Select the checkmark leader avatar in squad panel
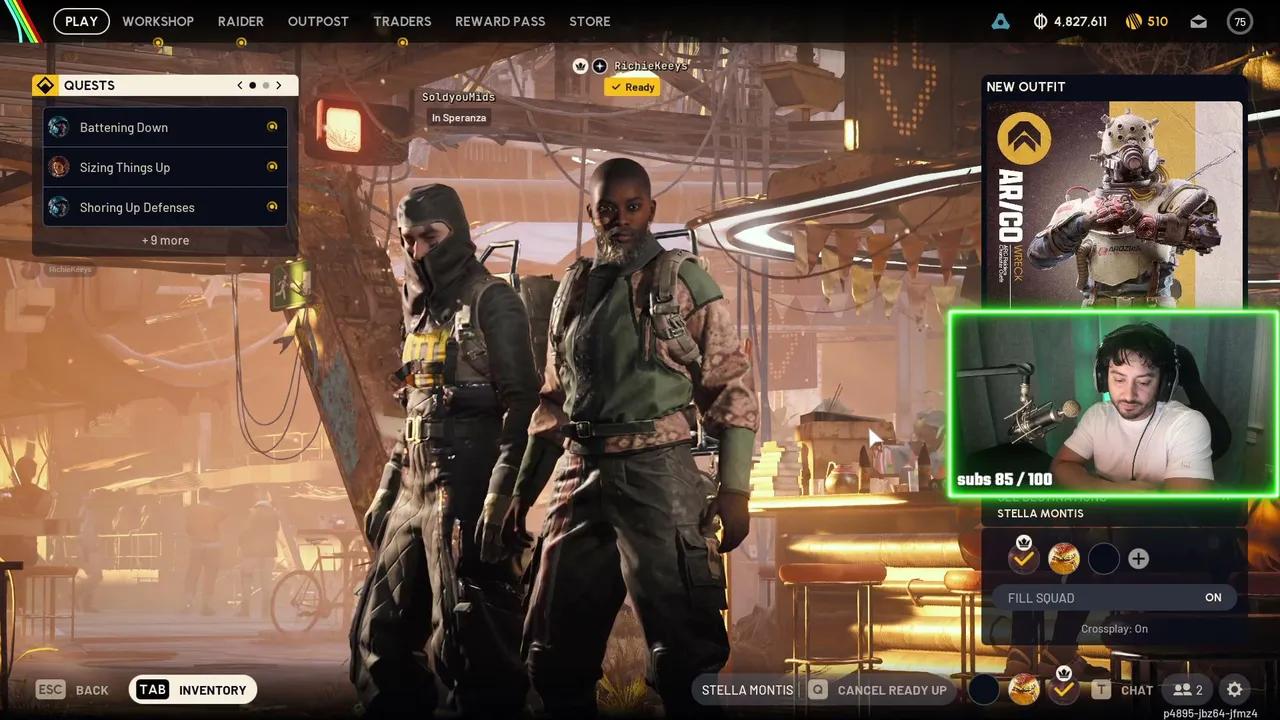1280x720 pixels. [1023, 559]
